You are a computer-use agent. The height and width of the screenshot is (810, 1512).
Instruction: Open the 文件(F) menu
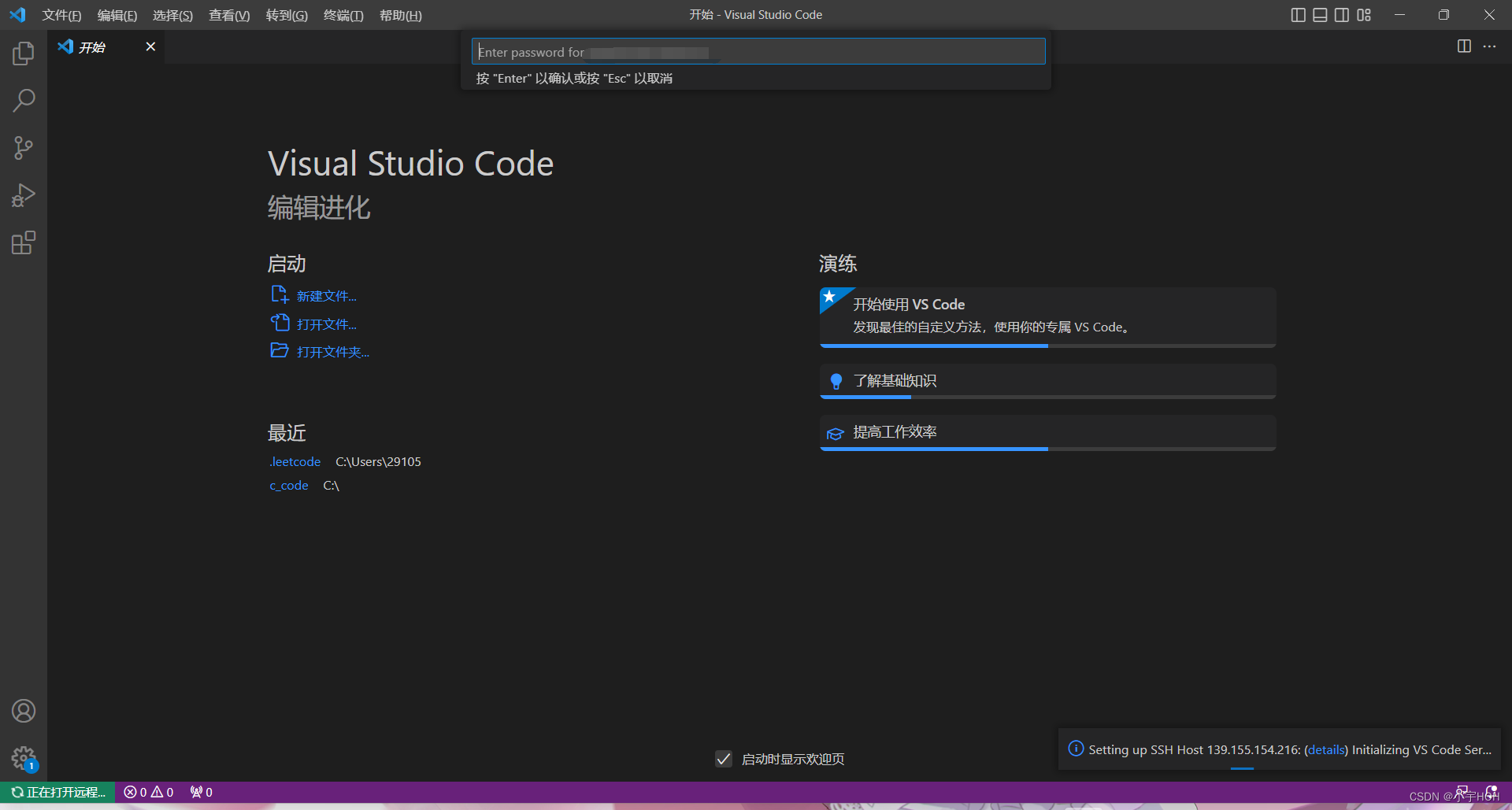[x=61, y=16]
